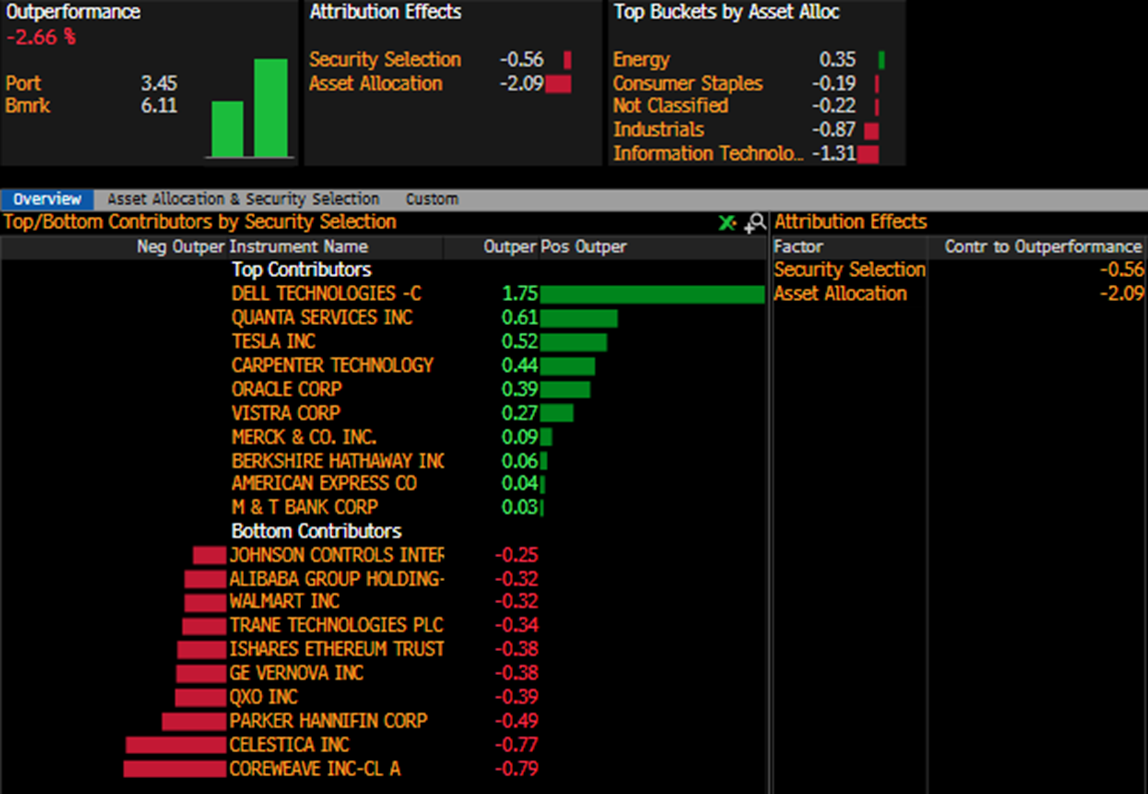Open Asset Allocation & Security Selection tab
The height and width of the screenshot is (794, 1148).
pos(243,199)
